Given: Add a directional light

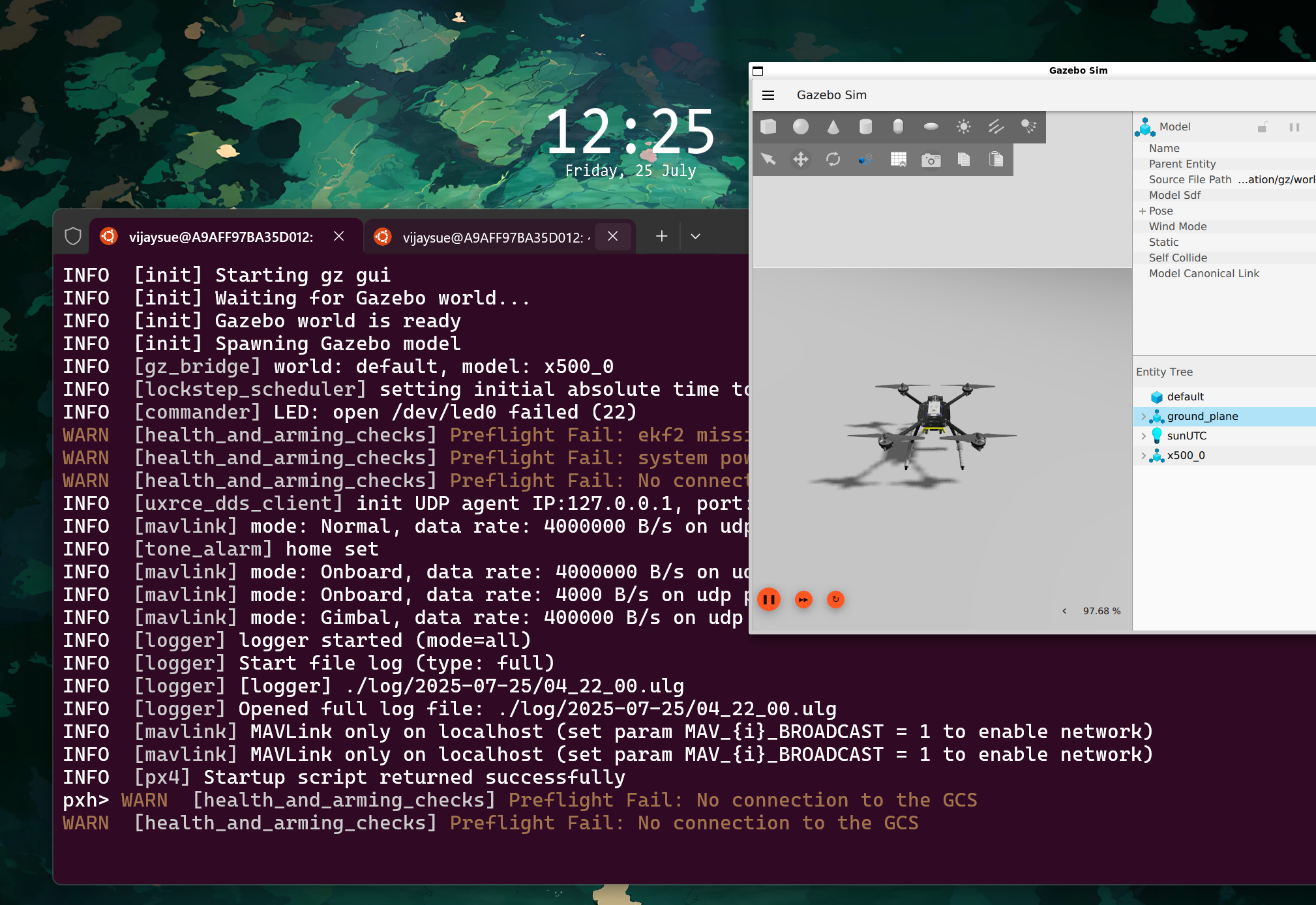Looking at the screenshot, I should (x=996, y=126).
